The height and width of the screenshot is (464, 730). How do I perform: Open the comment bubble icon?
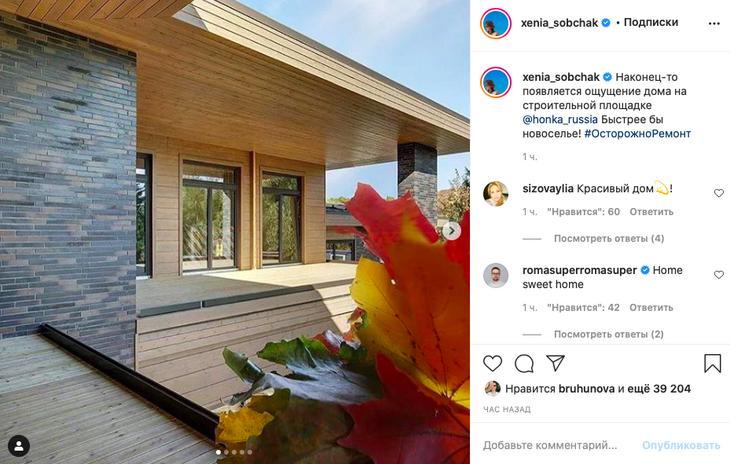(x=524, y=363)
